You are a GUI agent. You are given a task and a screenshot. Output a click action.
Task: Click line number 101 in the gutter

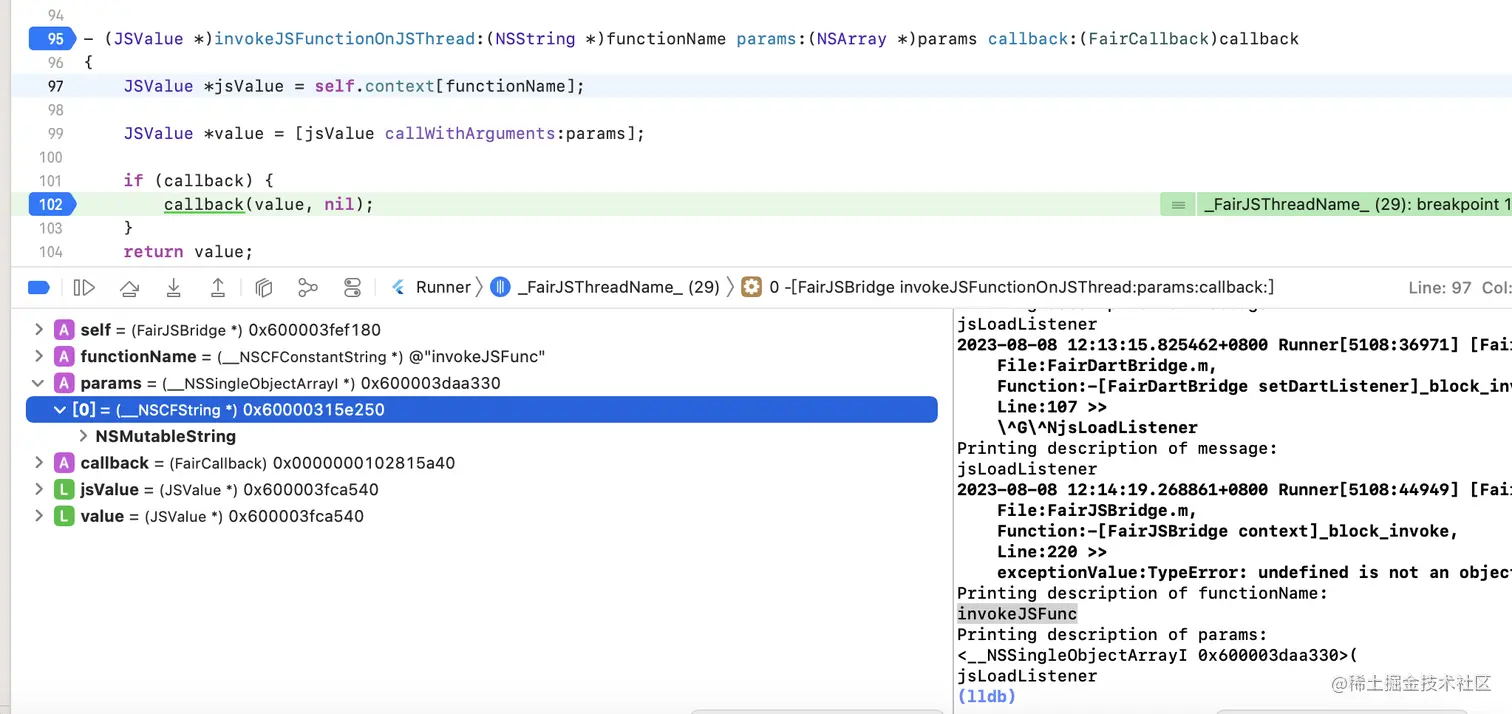[51, 180]
